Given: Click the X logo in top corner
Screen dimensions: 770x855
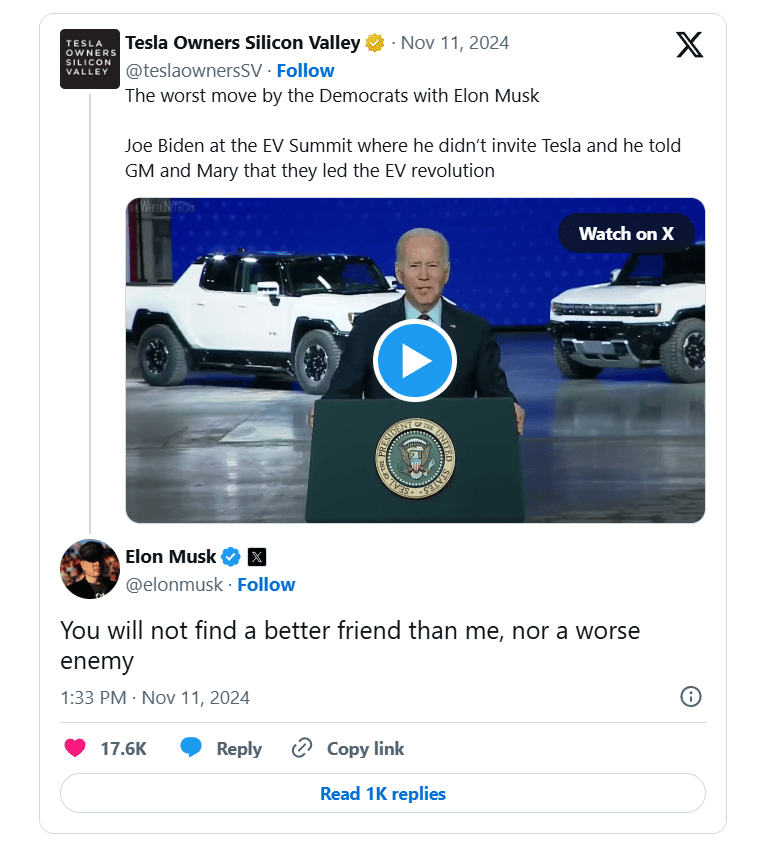Looking at the screenshot, I should 689,45.
